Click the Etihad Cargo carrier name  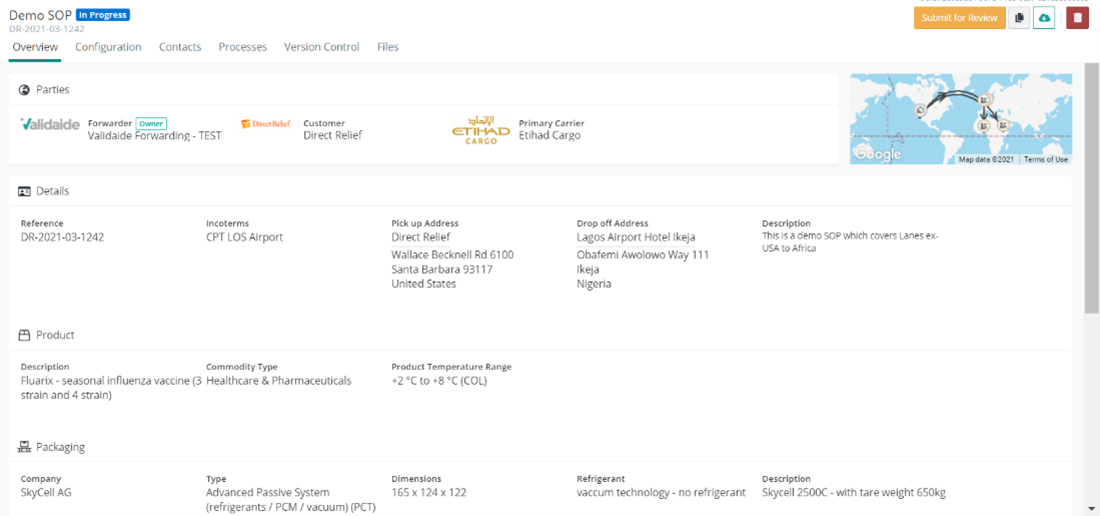point(549,135)
